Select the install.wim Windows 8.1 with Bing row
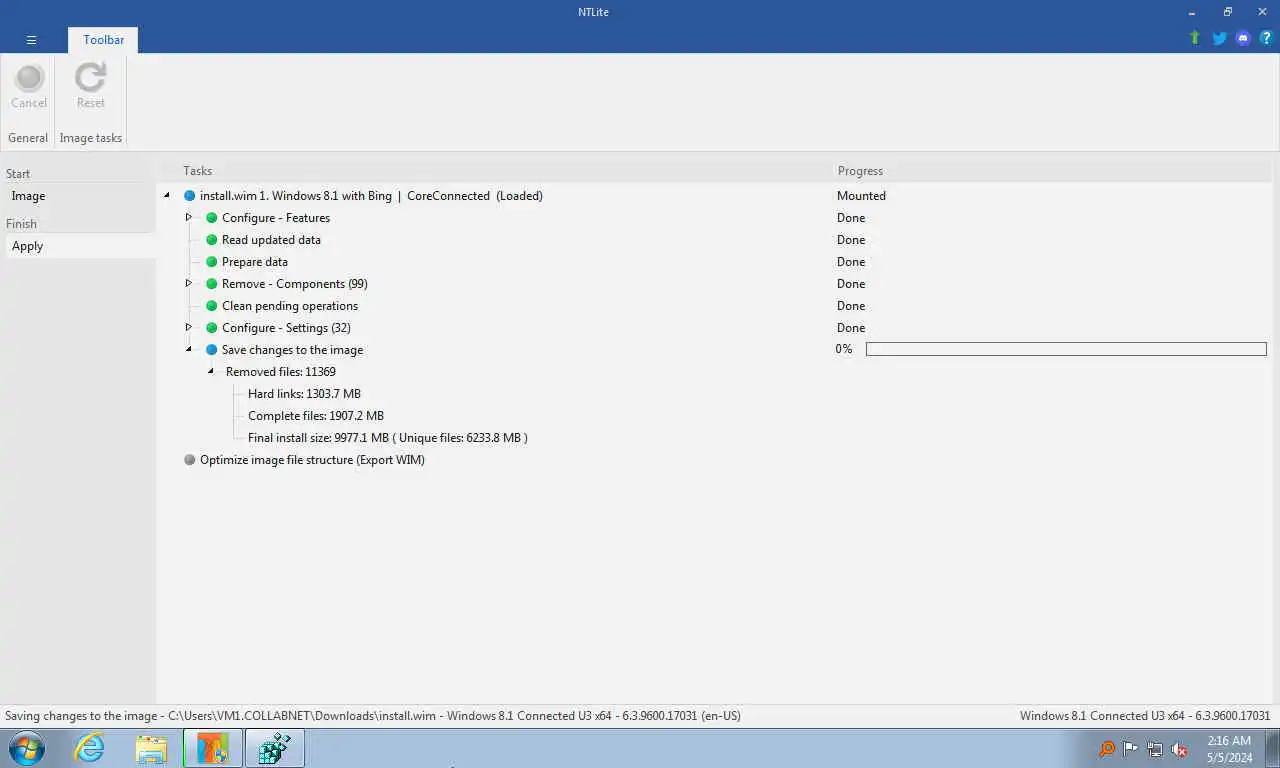The image size is (1280, 768). pyautogui.click(x=371, y=196)
